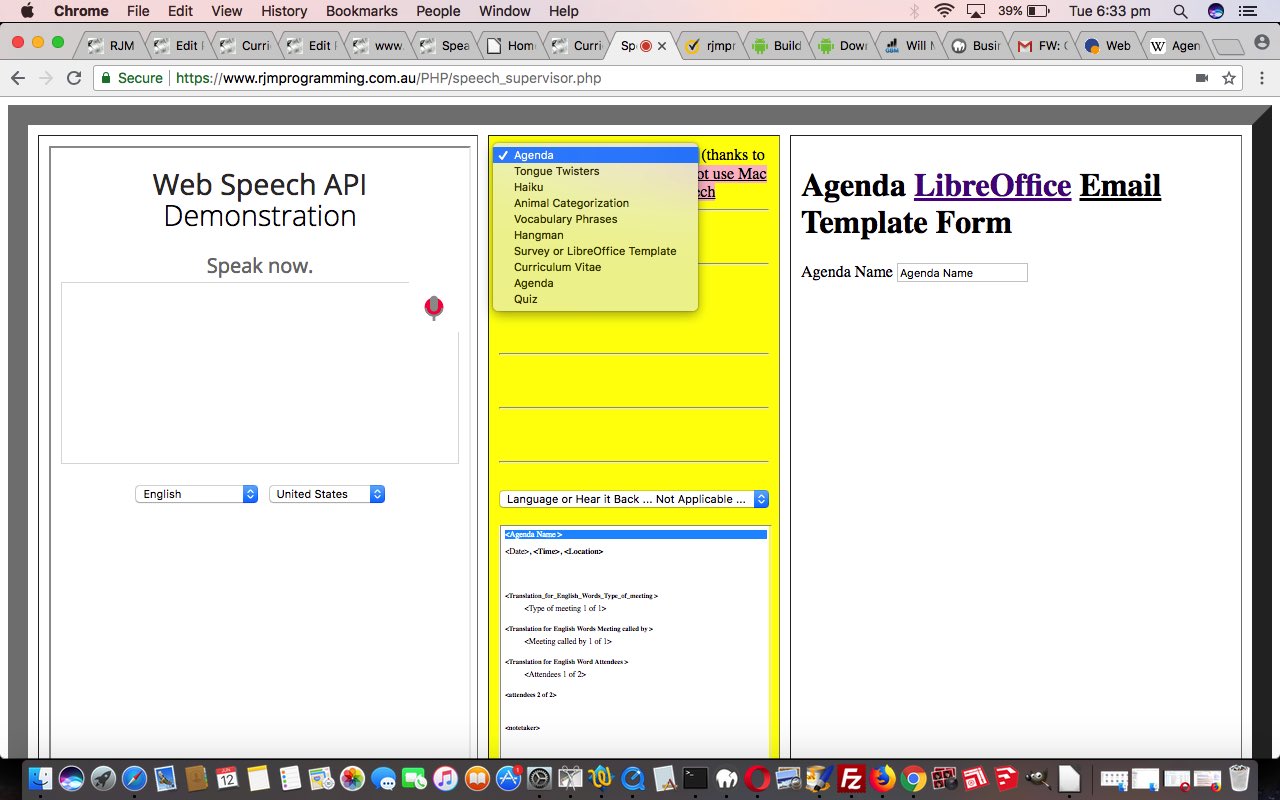
Task: Open FileZilla from the dock
Action: point(851,777)
